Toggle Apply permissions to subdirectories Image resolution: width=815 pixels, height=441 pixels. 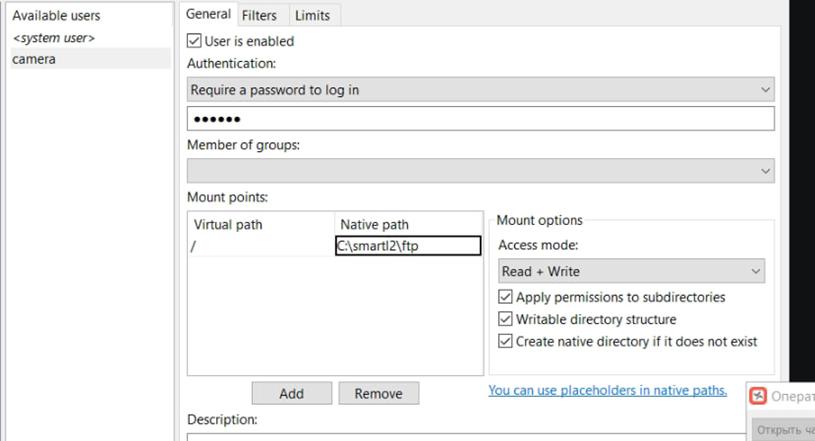[505, 297]
